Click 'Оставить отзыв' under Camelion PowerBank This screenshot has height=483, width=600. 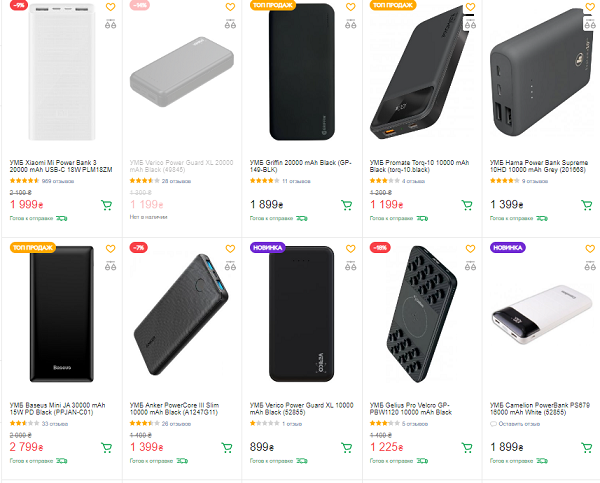pyautogui.click(x=518, y=423)
